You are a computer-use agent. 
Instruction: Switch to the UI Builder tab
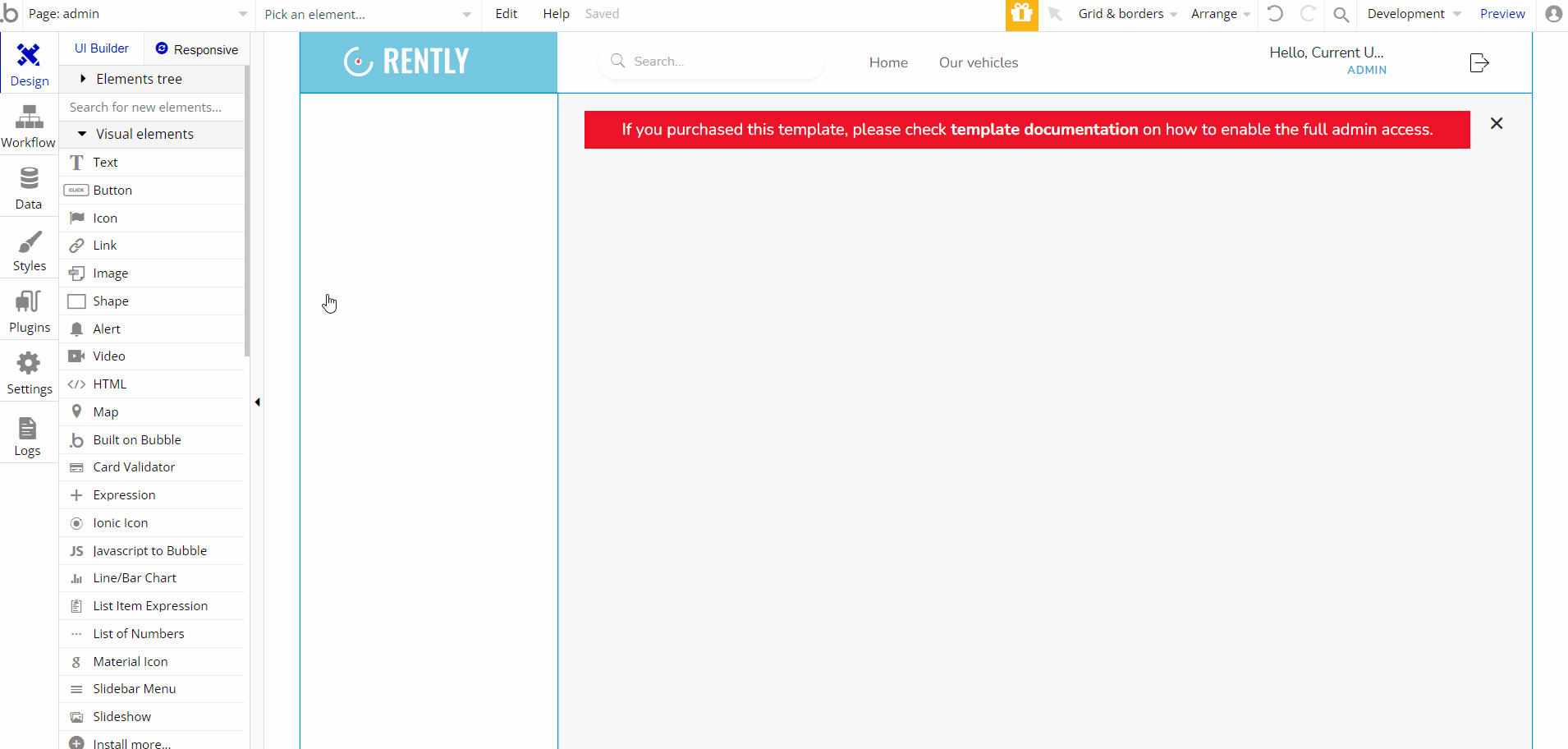[102, 48]
